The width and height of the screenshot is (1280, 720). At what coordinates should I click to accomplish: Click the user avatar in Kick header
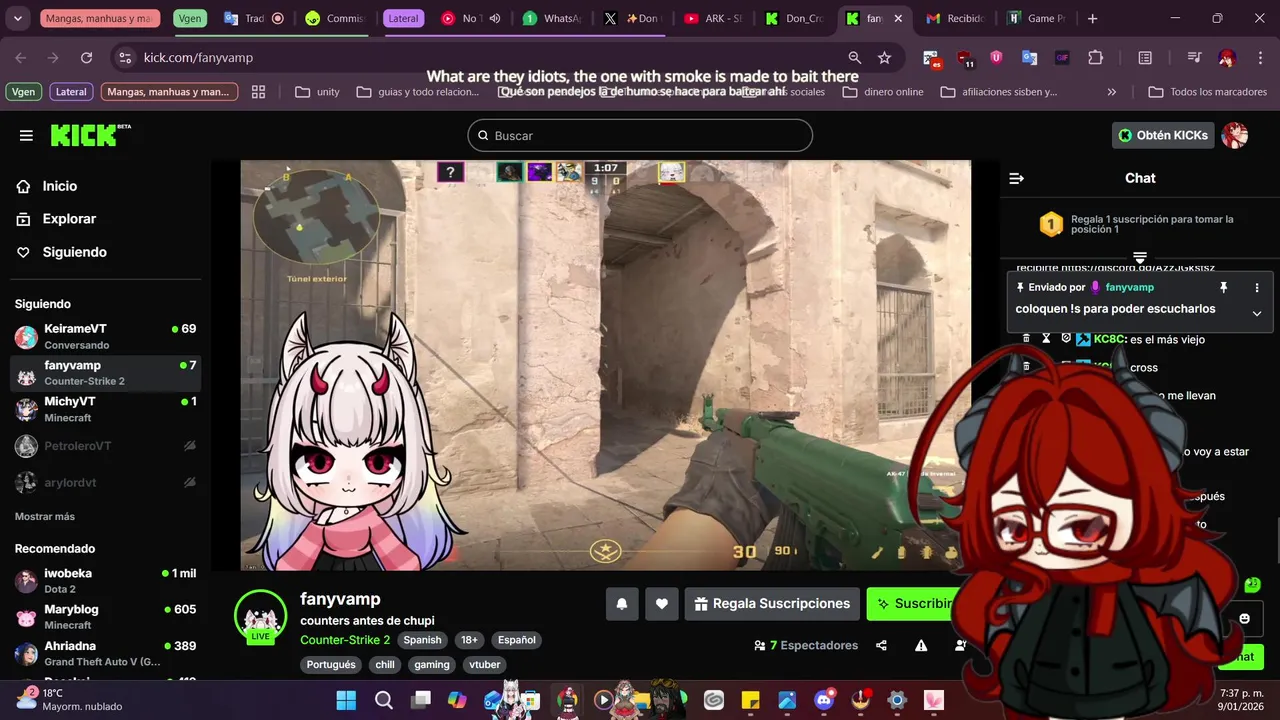point(1235,135)
